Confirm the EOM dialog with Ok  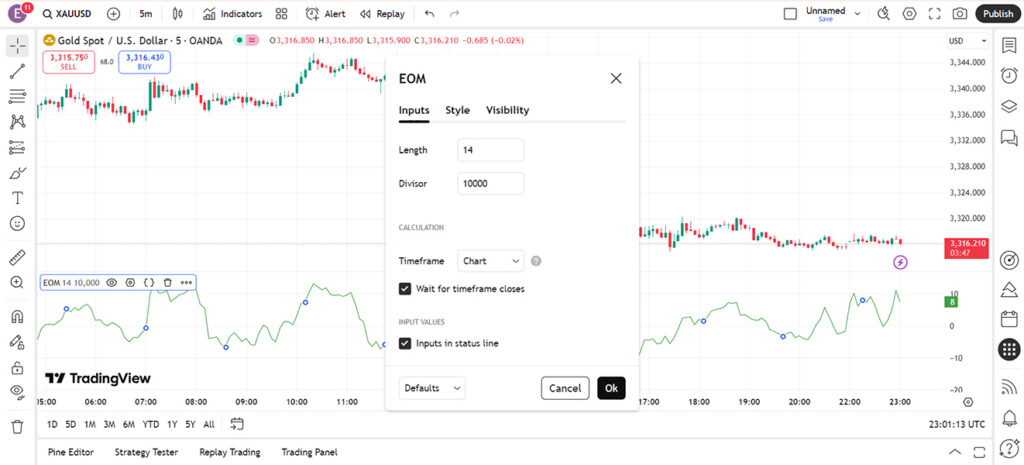pos(611,388)
